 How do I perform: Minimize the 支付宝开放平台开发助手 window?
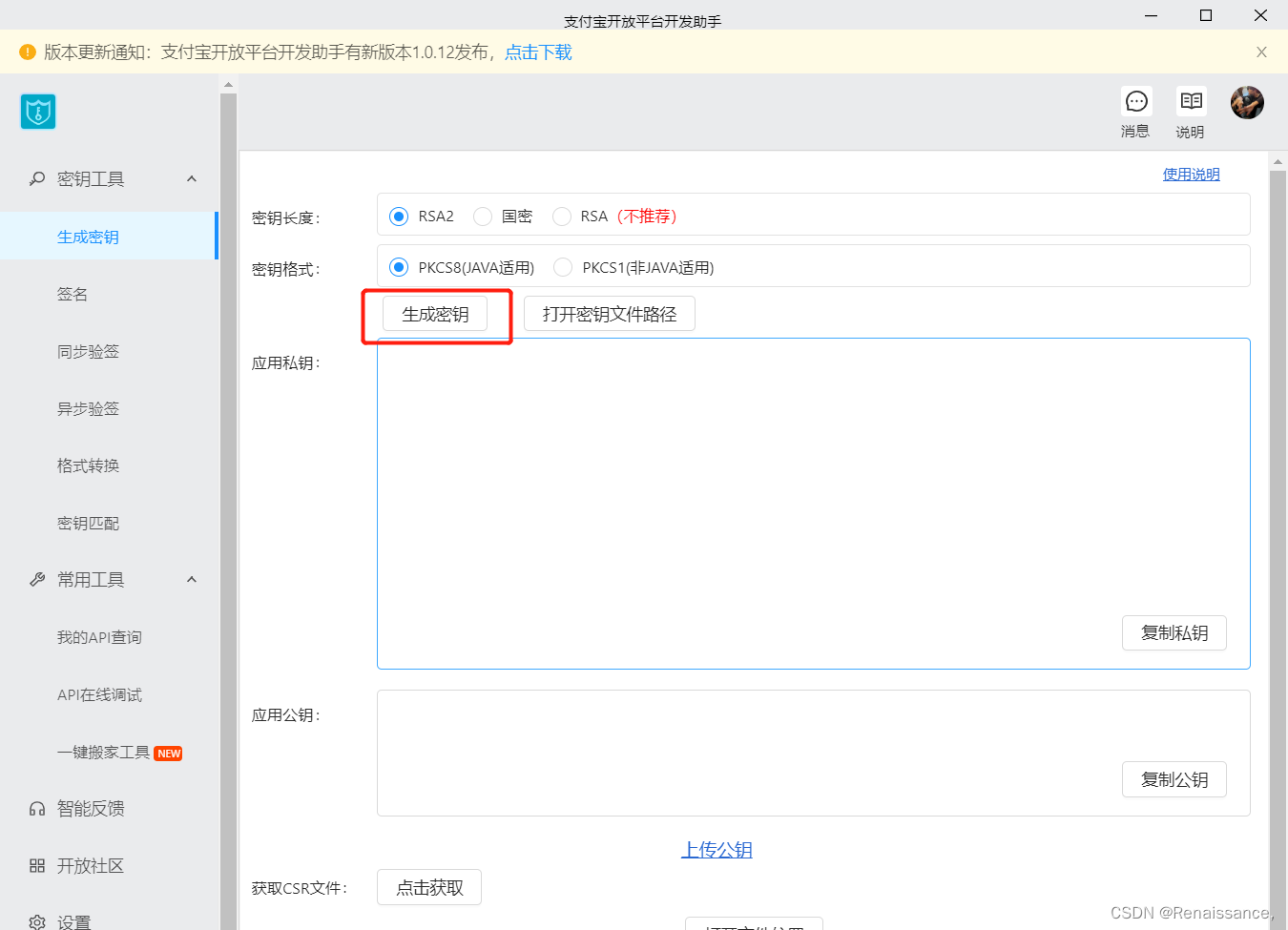tap(1152, 15)
